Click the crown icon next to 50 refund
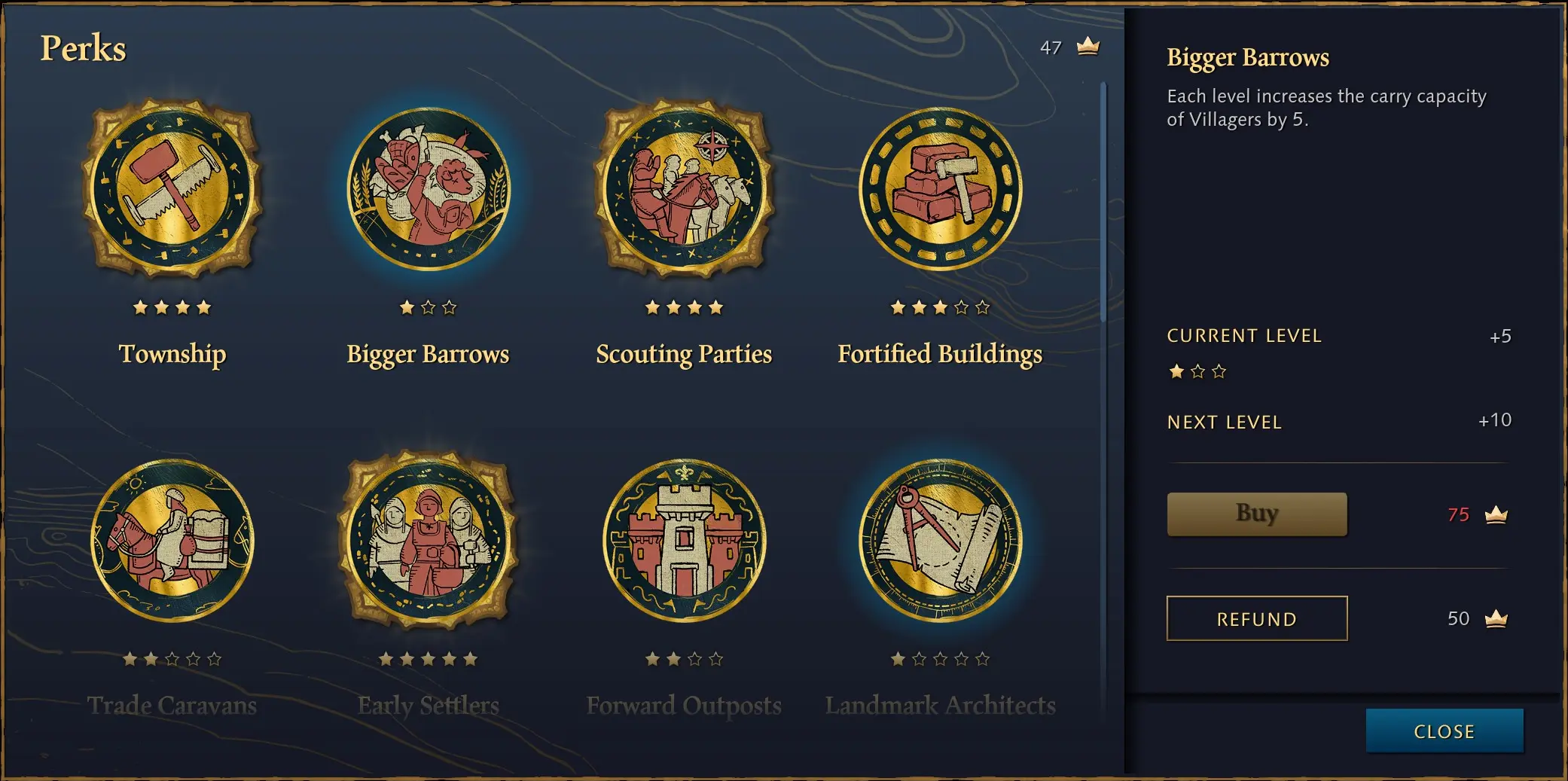 click(1496, 618)
